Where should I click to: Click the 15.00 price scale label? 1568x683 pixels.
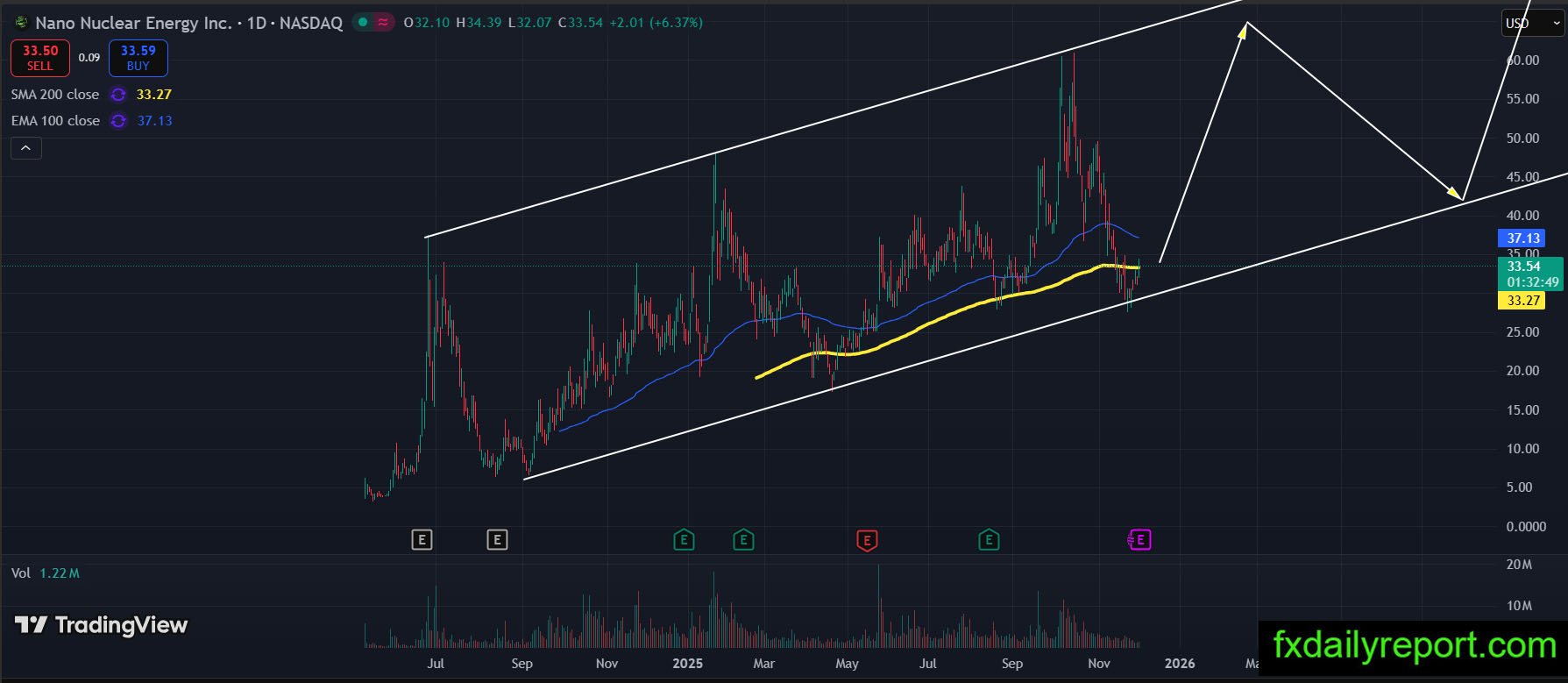tap(1523, 410)
